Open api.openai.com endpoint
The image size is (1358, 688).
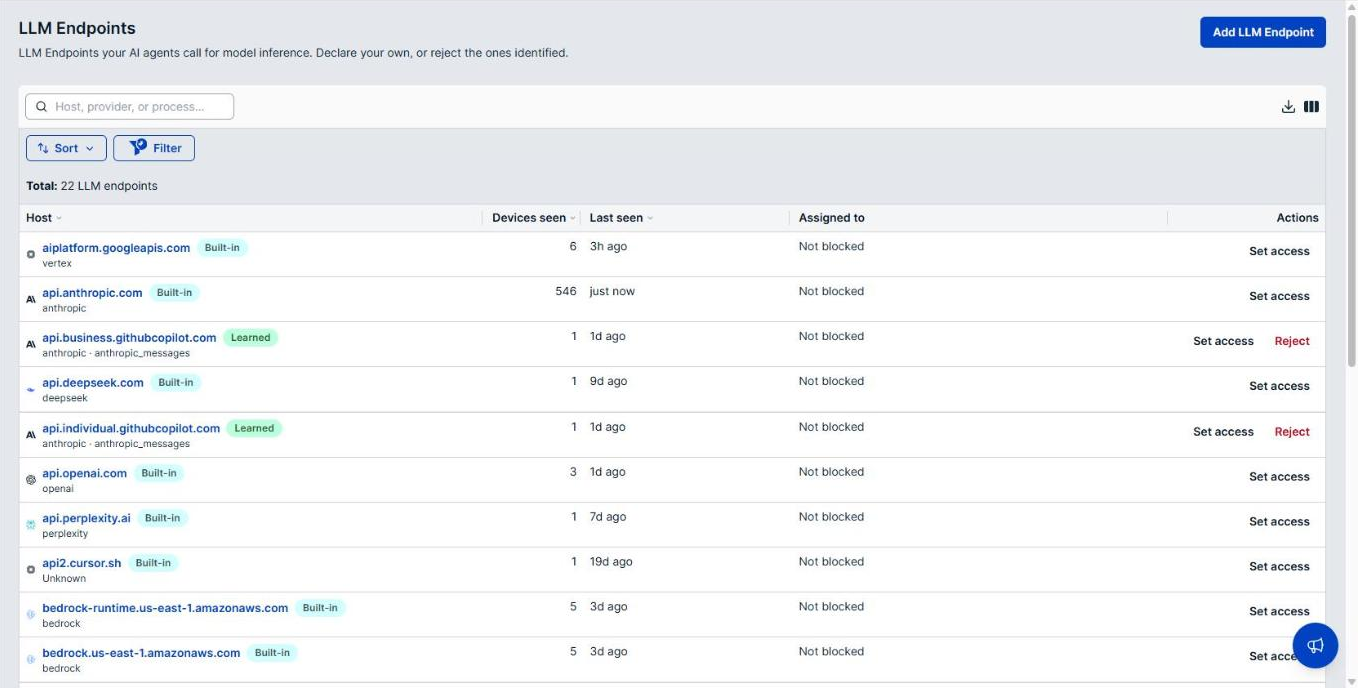click(x=85, y=473)
